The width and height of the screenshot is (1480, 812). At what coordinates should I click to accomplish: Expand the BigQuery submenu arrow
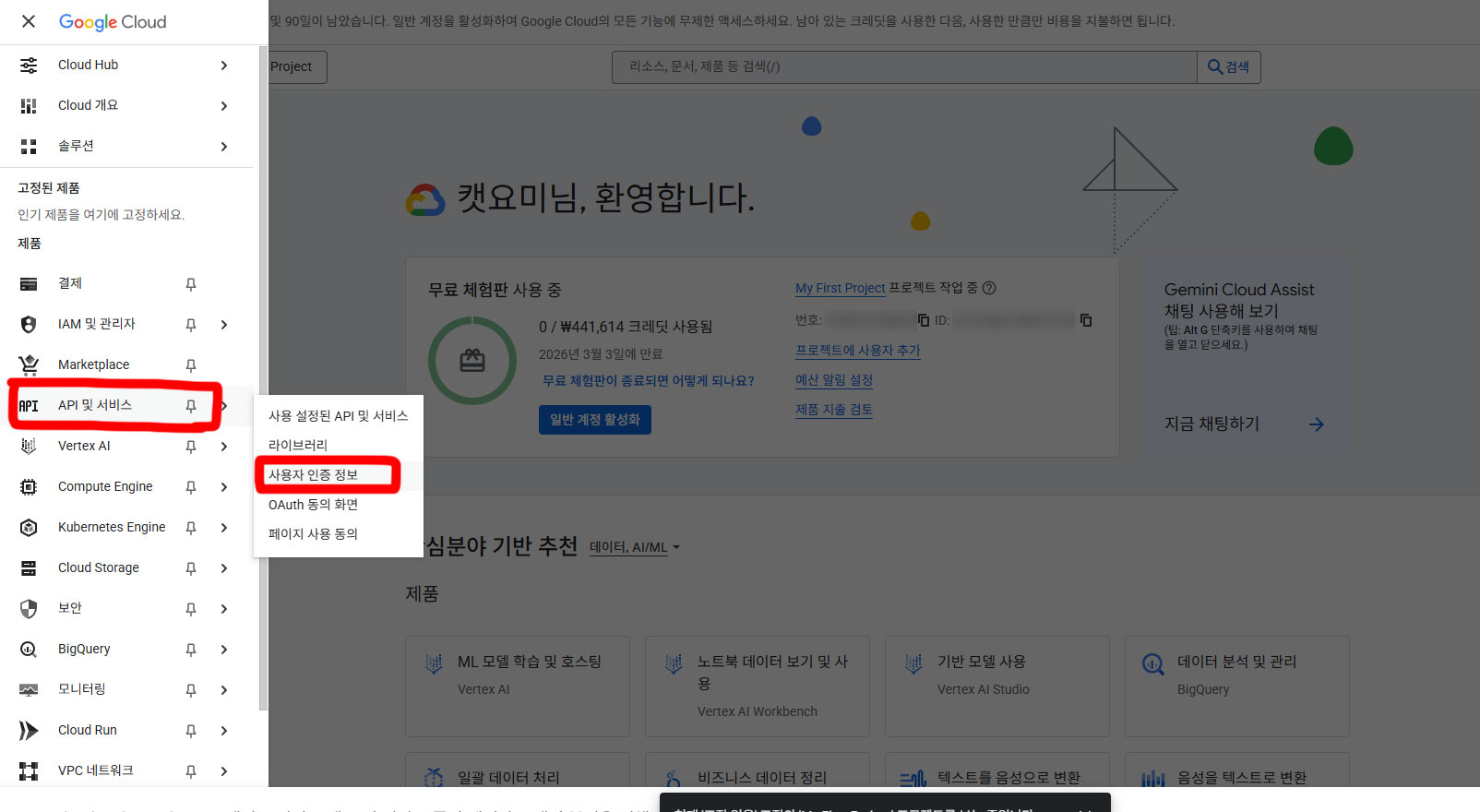tap(224, 650)
